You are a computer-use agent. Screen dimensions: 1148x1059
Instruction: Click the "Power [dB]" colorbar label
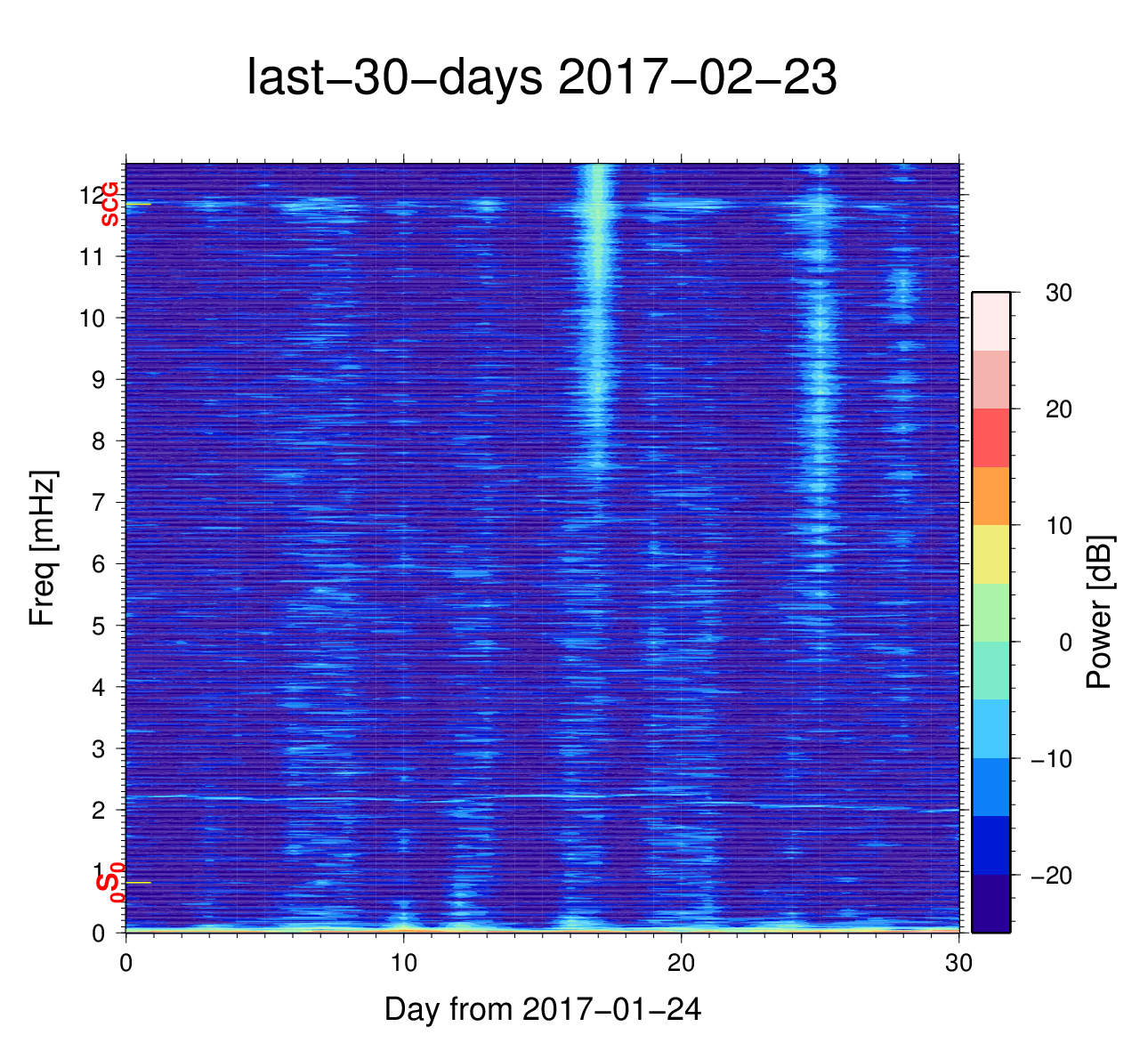tap(1100, 611)
